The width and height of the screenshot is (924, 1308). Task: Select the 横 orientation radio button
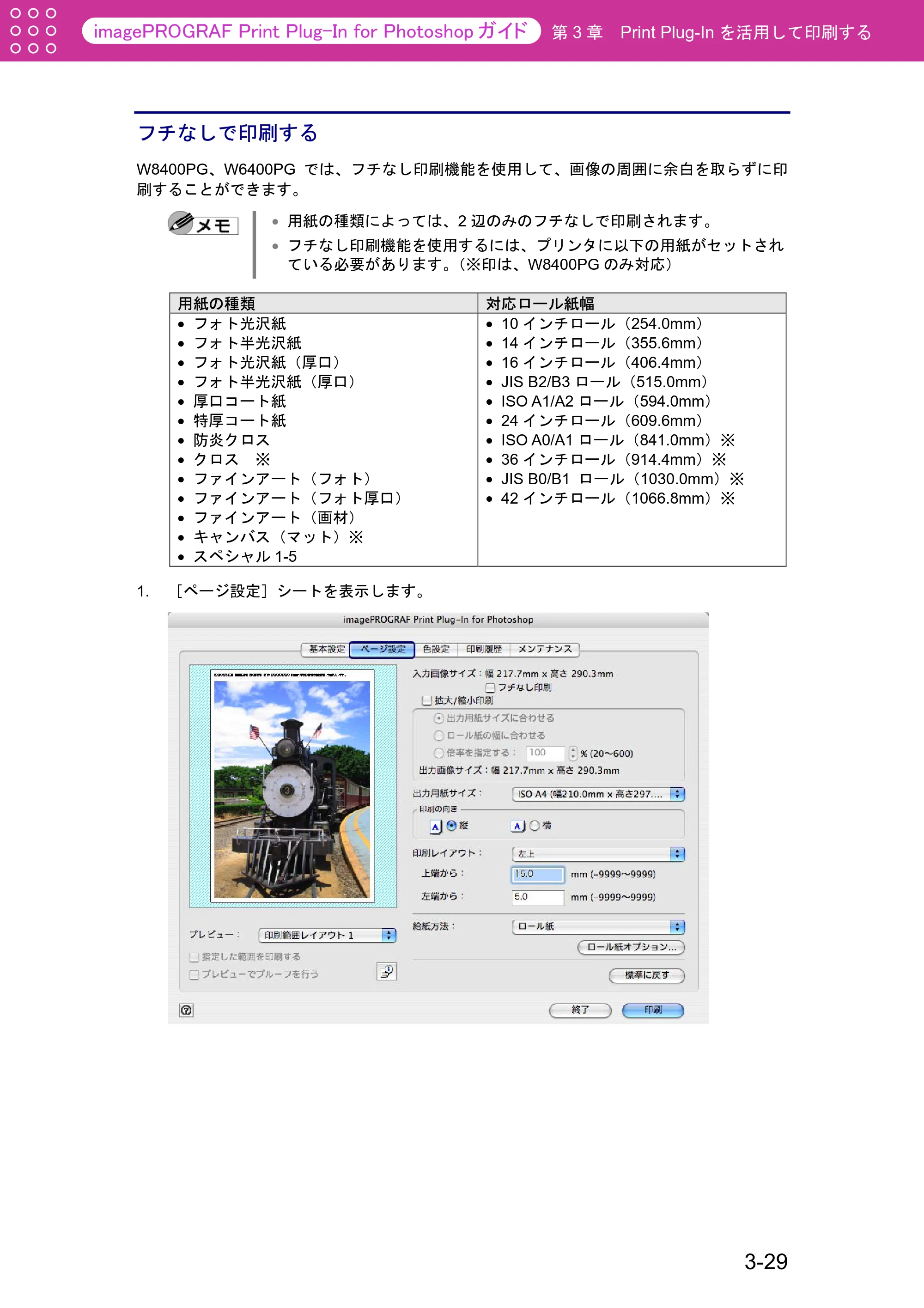535,826
